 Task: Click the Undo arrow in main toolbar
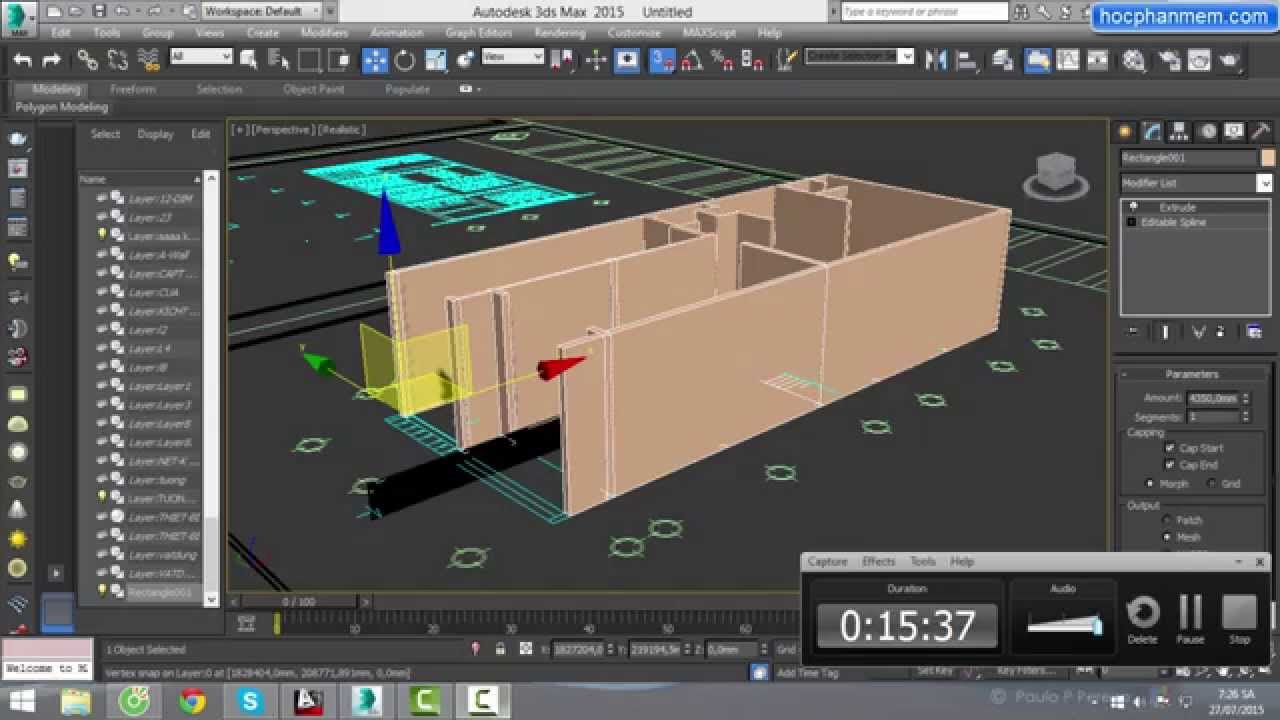[x=23, y=61]
